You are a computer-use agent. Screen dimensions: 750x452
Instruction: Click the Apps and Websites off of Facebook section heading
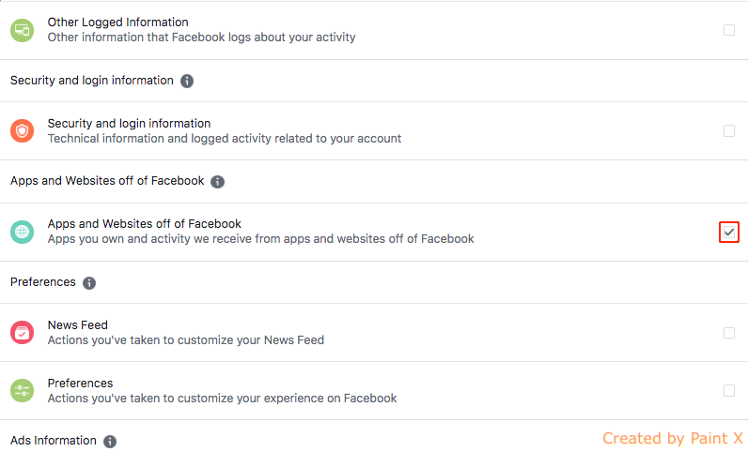[x=107, y=181]
